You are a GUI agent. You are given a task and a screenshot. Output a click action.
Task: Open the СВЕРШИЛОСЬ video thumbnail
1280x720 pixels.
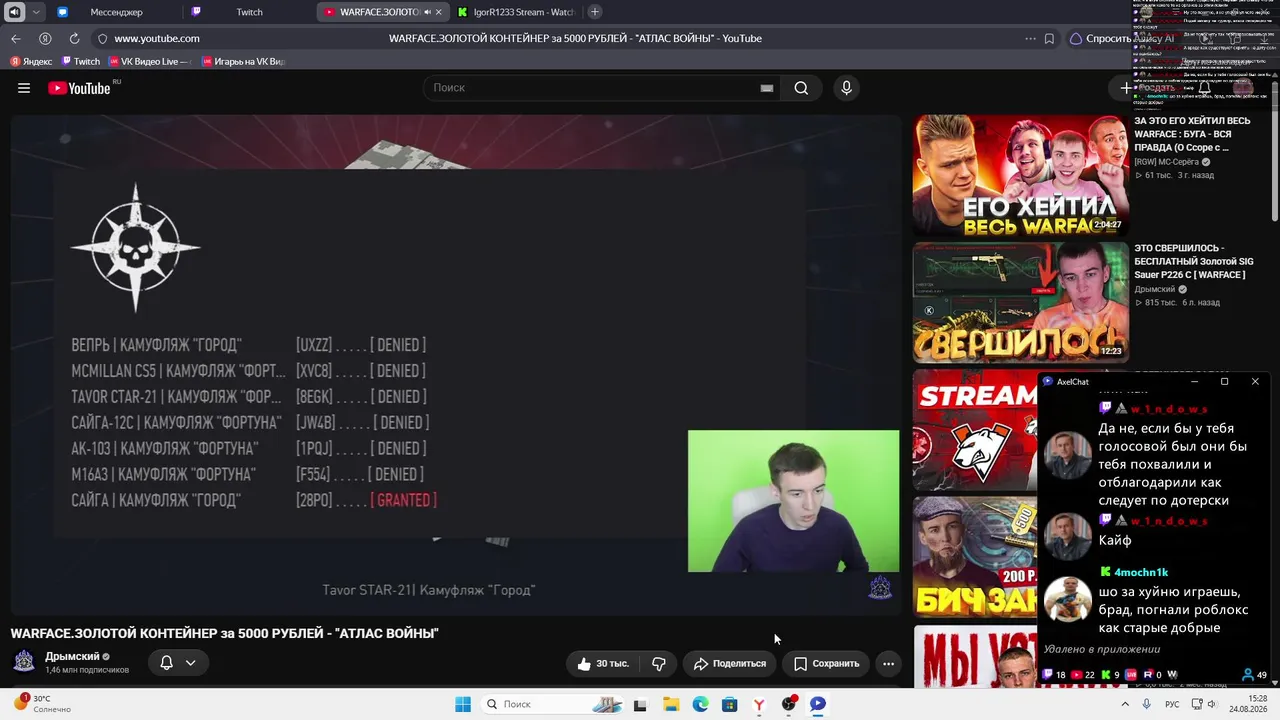coord(1020,302)
